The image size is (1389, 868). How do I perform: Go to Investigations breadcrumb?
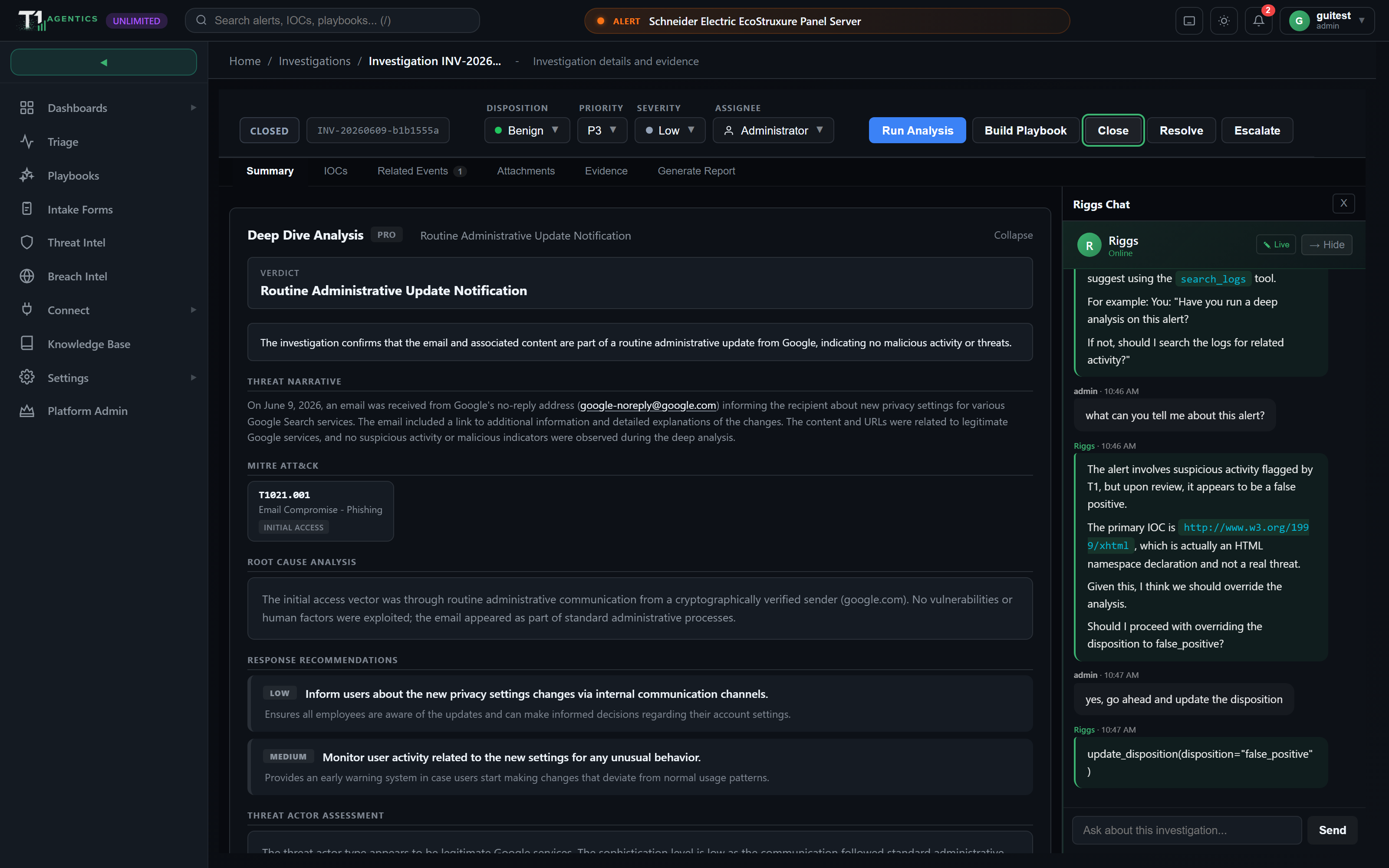(x=315, y=61)
